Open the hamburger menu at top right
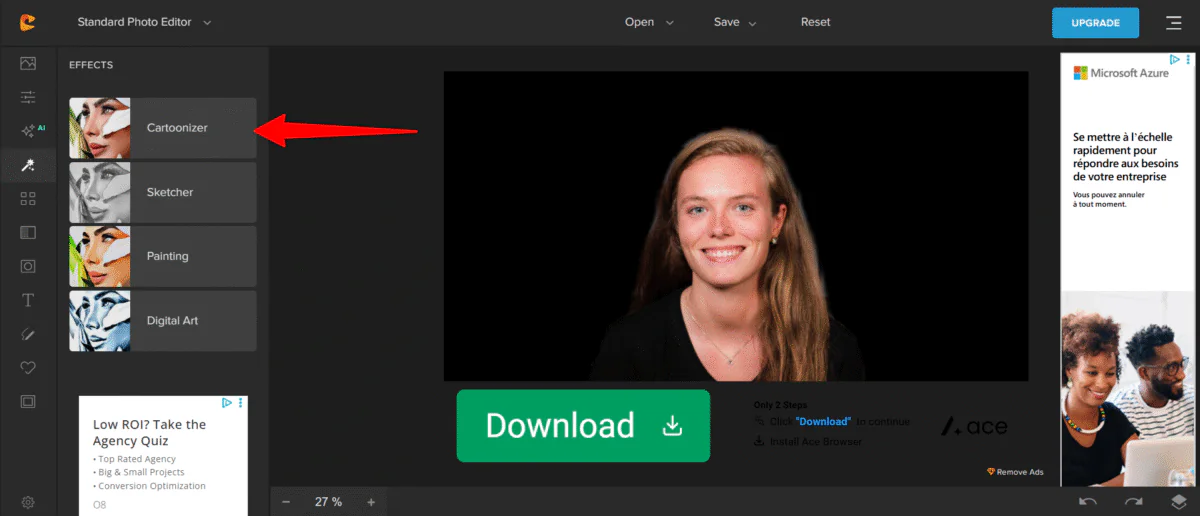This screenshot has height=516, width=1200. coord(1173,22)
